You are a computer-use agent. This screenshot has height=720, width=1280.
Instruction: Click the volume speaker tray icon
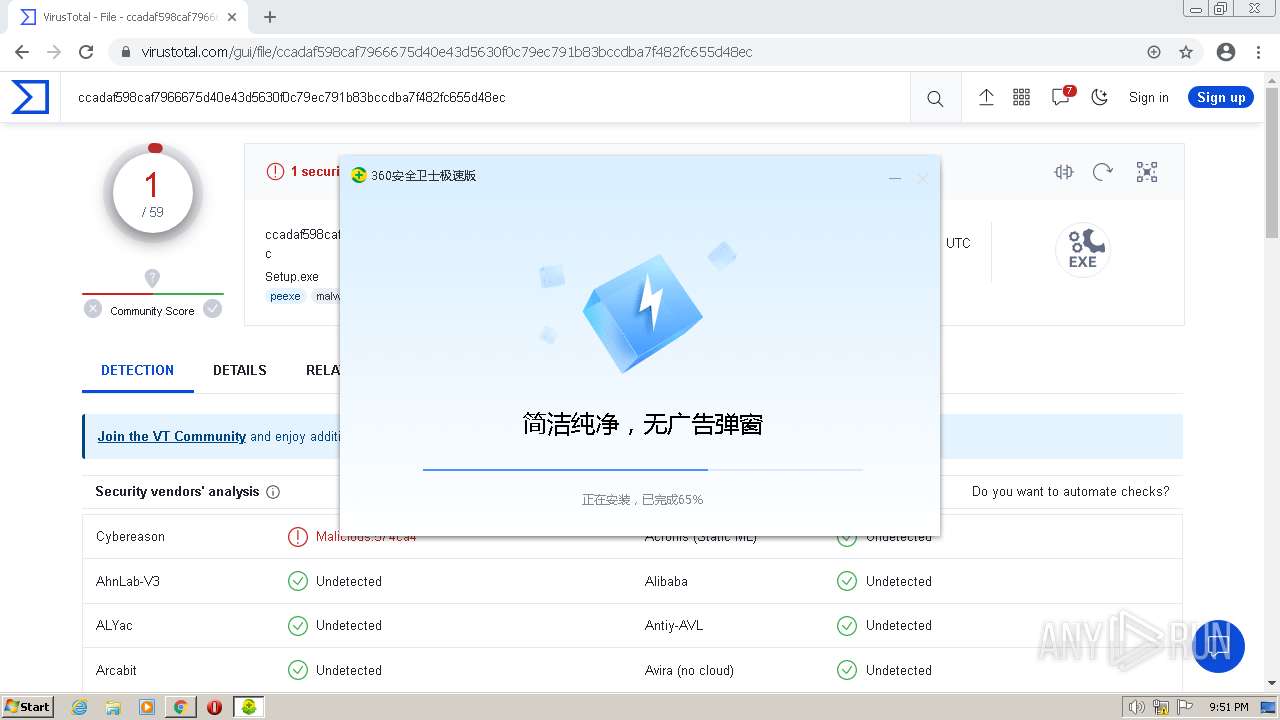(x=1137, y=707)
